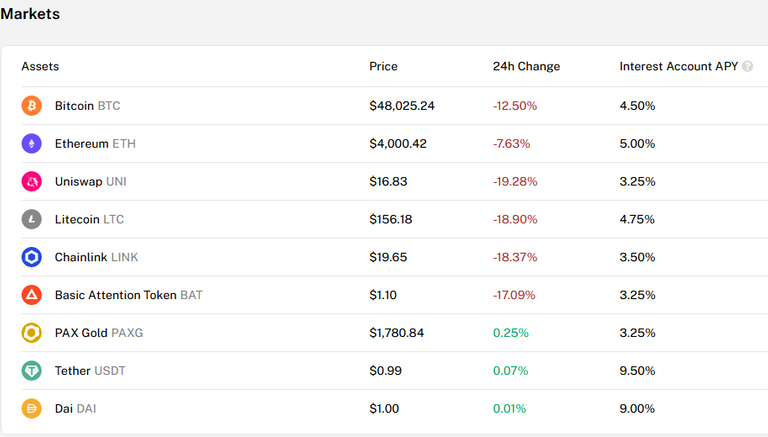The image size is (768, 437).
Task: Click the gold PAX Gold icon
Action: 31,333
